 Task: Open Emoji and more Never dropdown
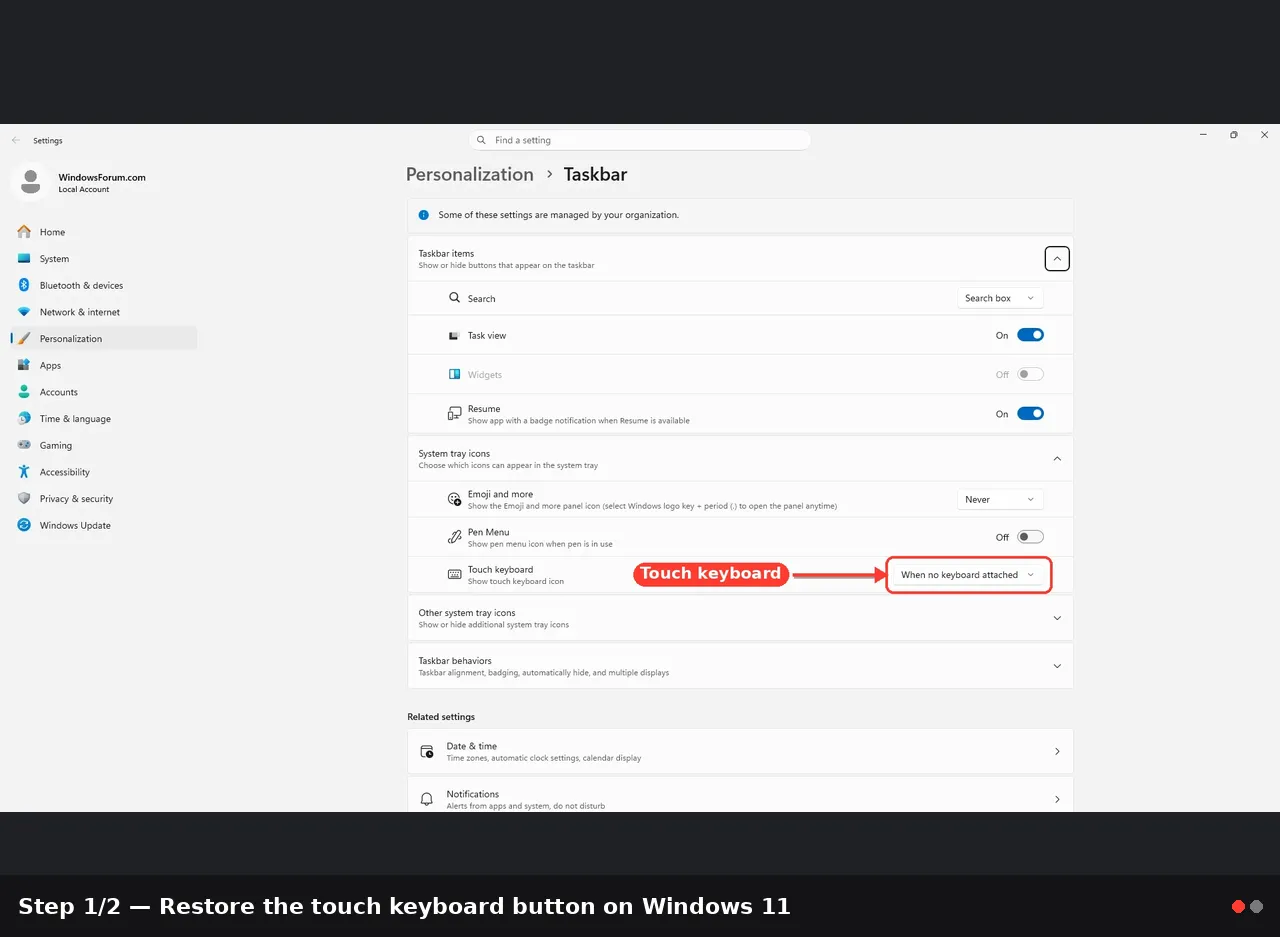[1000, 499]
